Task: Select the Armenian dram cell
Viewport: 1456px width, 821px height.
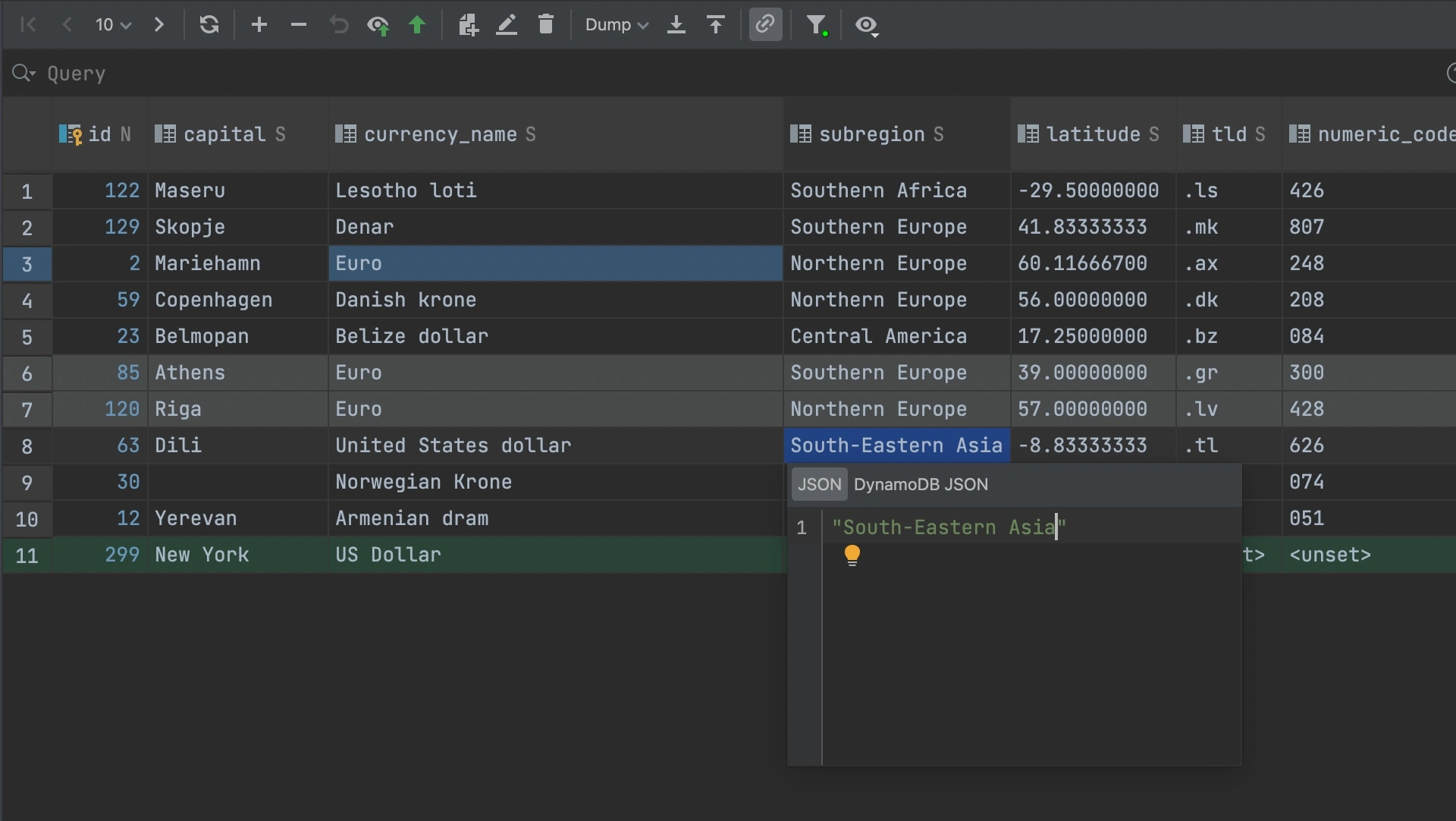Action: pyautogui.click(x=556, y=518)
